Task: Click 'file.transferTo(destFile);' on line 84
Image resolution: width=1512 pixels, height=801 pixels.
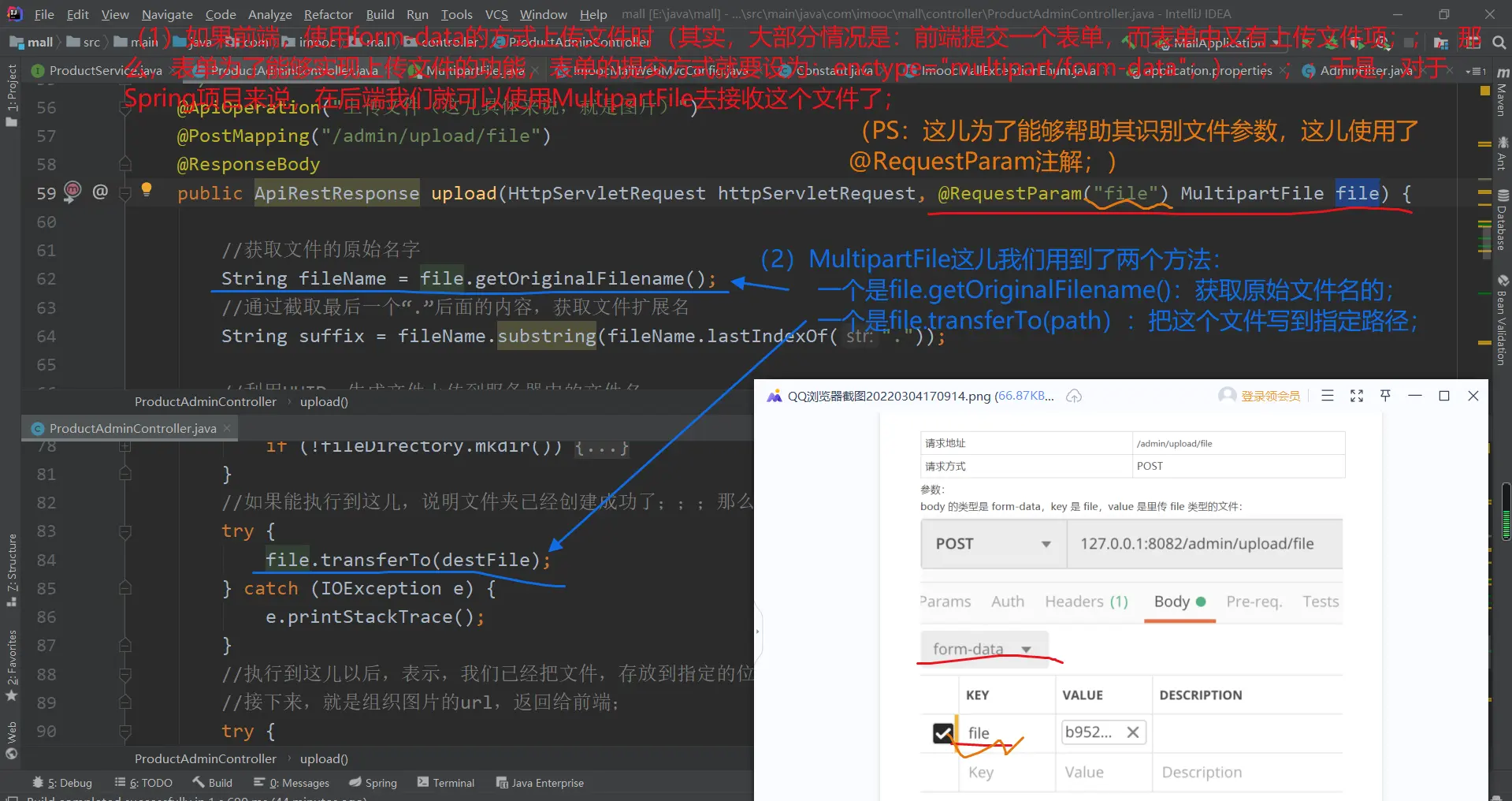Action: (408, 560)
